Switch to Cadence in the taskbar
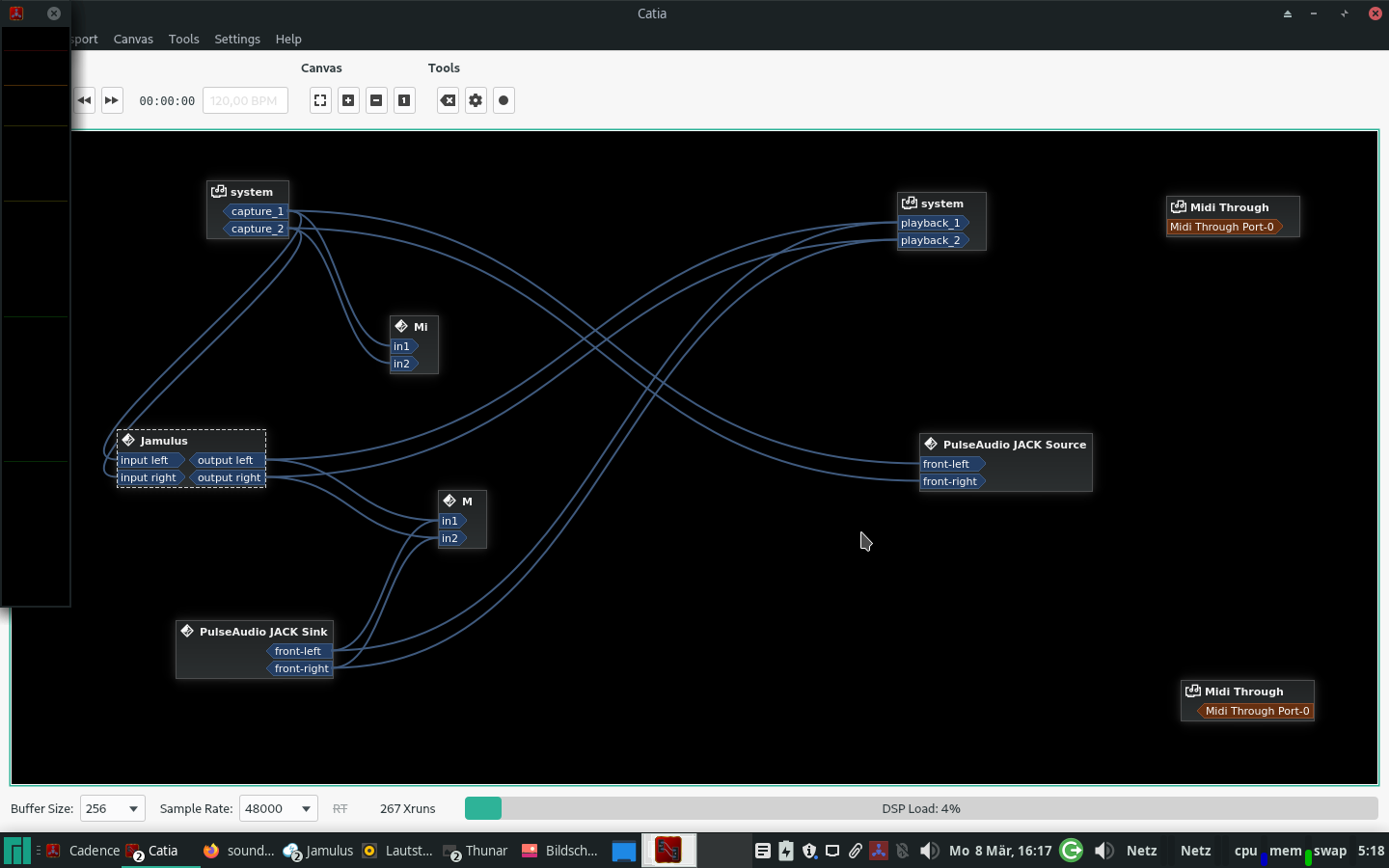This screenshot has width=1389, height=868. [x=84, y=851]
